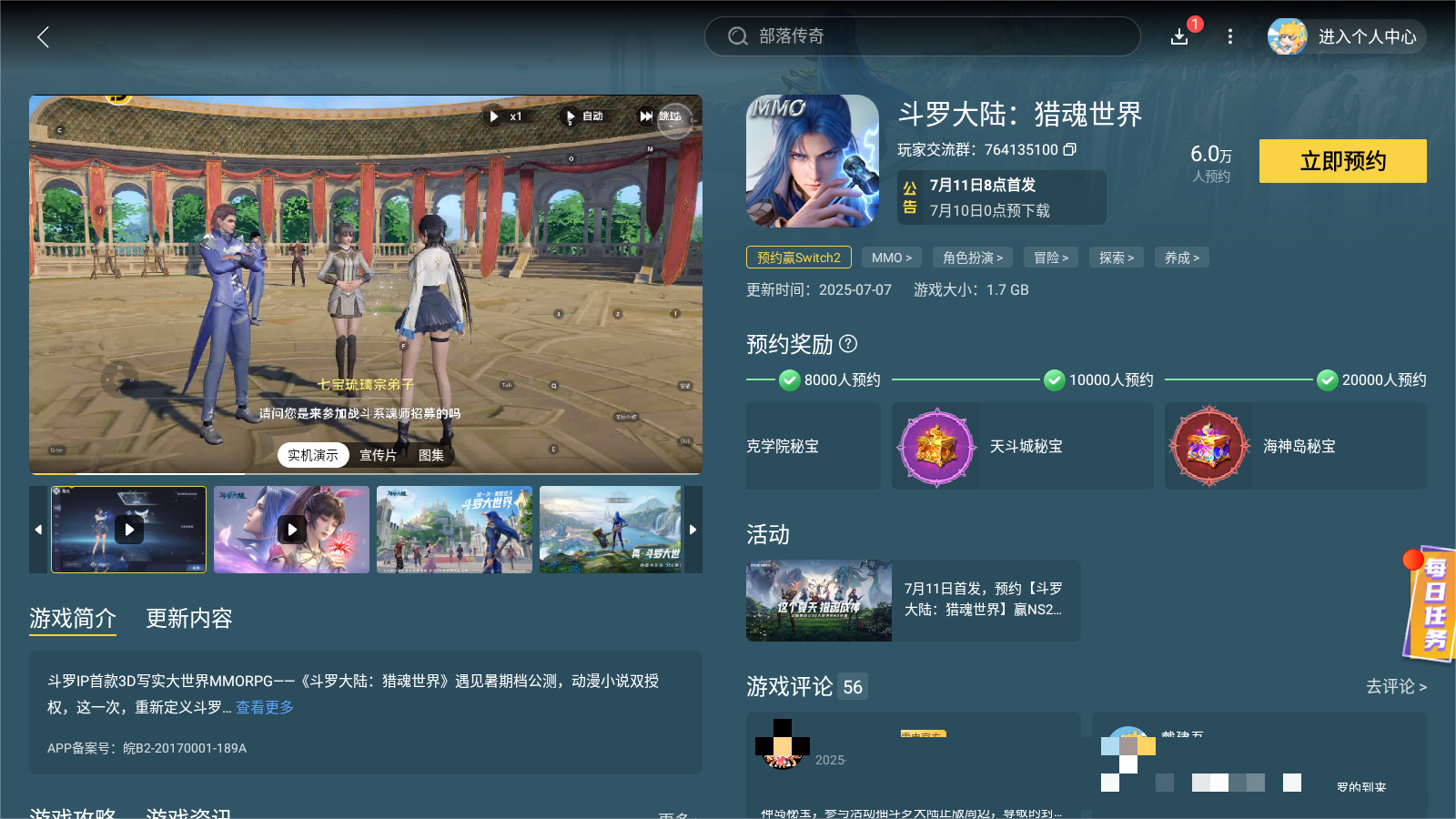
Task: Toggle 自动 auto-play in the video
Action: 583,116
